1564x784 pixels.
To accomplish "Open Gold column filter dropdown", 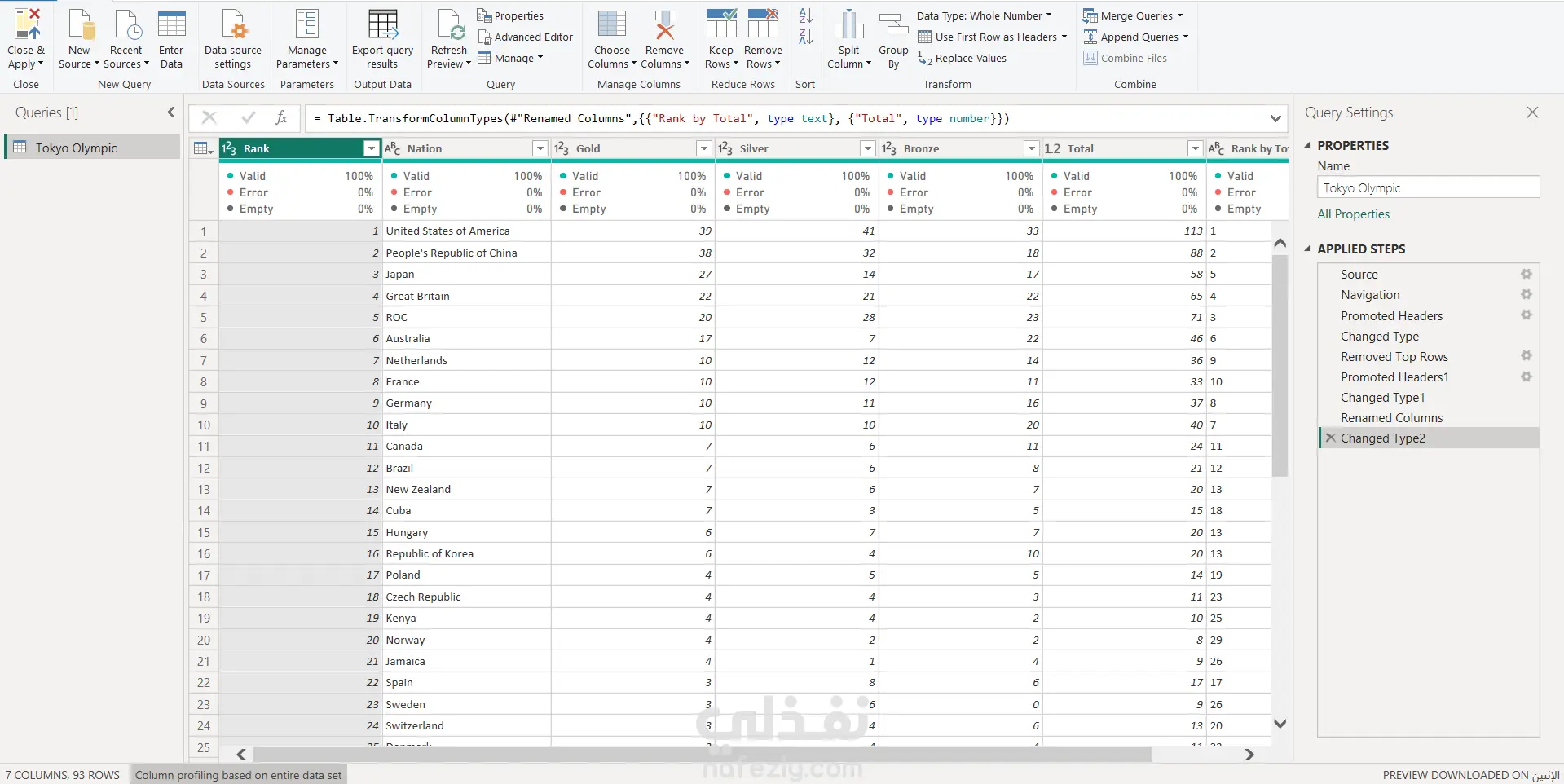I will [704, 148].
